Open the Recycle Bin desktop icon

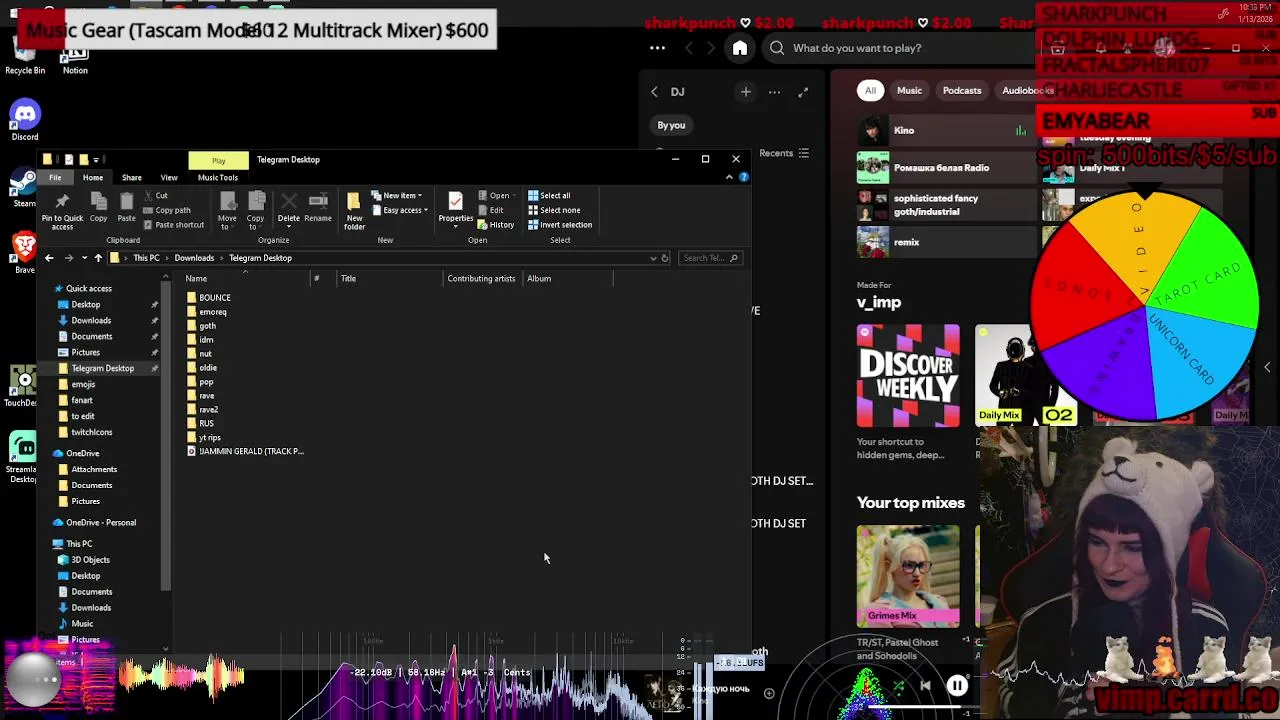pos(25,56)
